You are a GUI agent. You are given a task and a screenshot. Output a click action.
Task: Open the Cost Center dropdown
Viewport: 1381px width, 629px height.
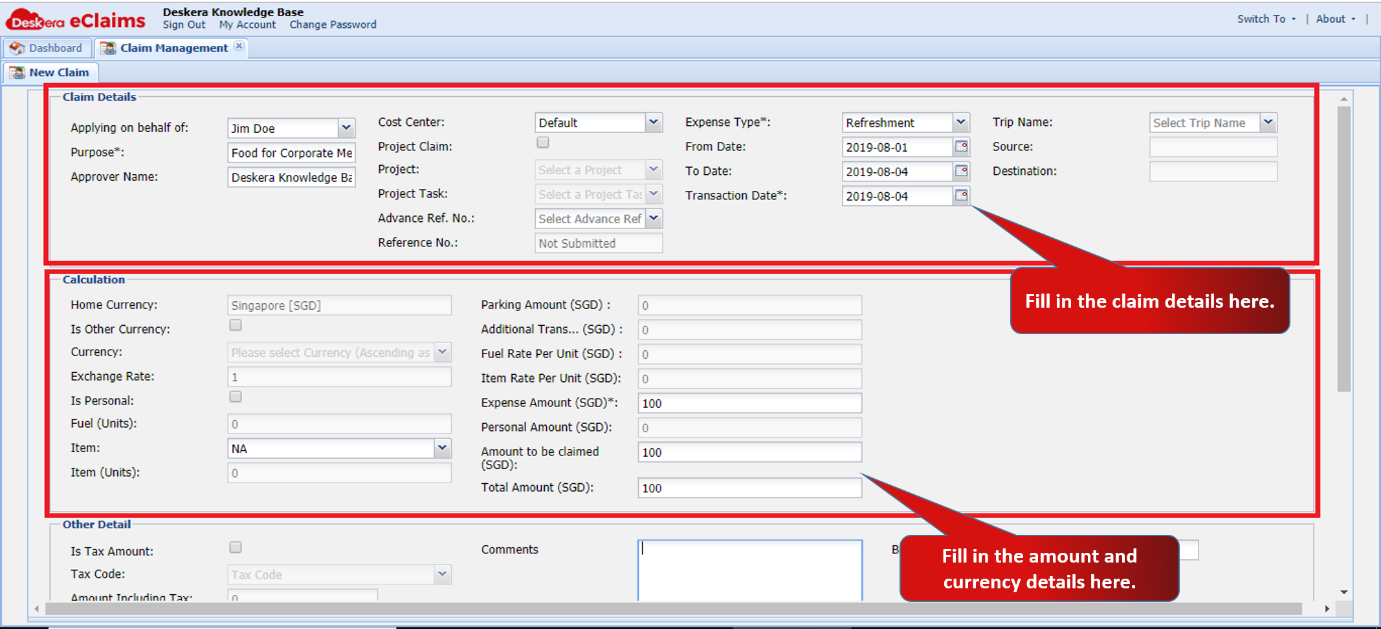pyautogui.click(x=654, y=122)
